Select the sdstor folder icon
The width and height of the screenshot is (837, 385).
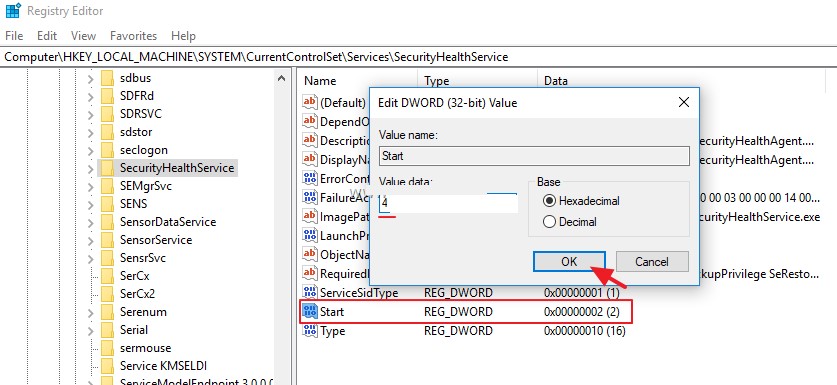point(107,132)
